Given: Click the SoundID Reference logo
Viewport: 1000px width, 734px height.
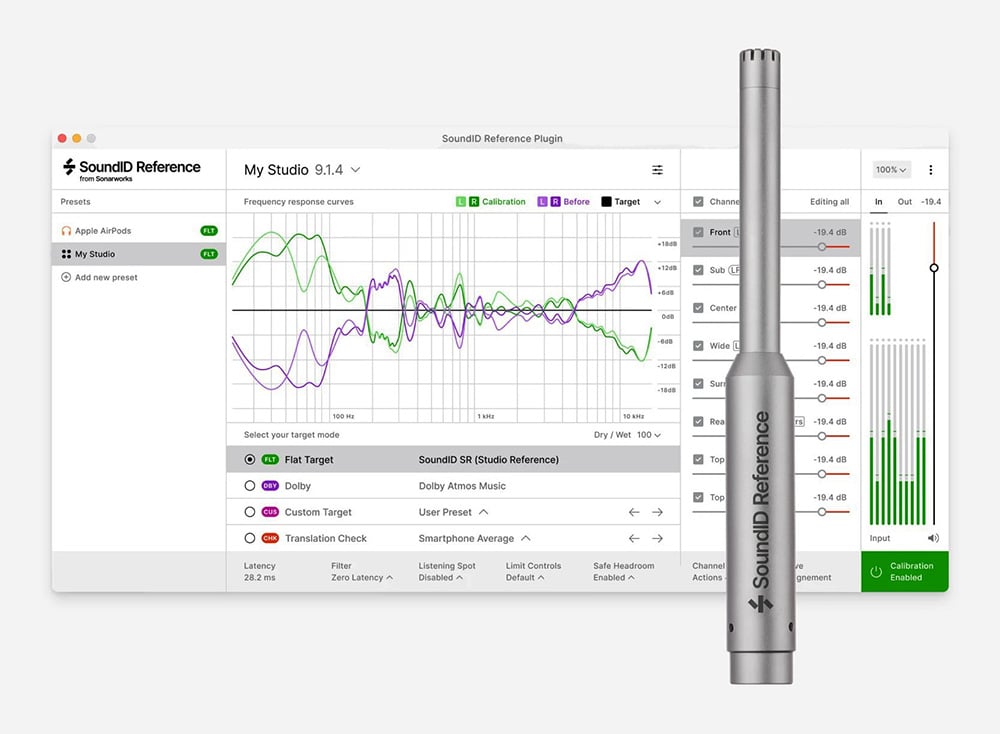Looking at the screenshot, I should (131, 170).
